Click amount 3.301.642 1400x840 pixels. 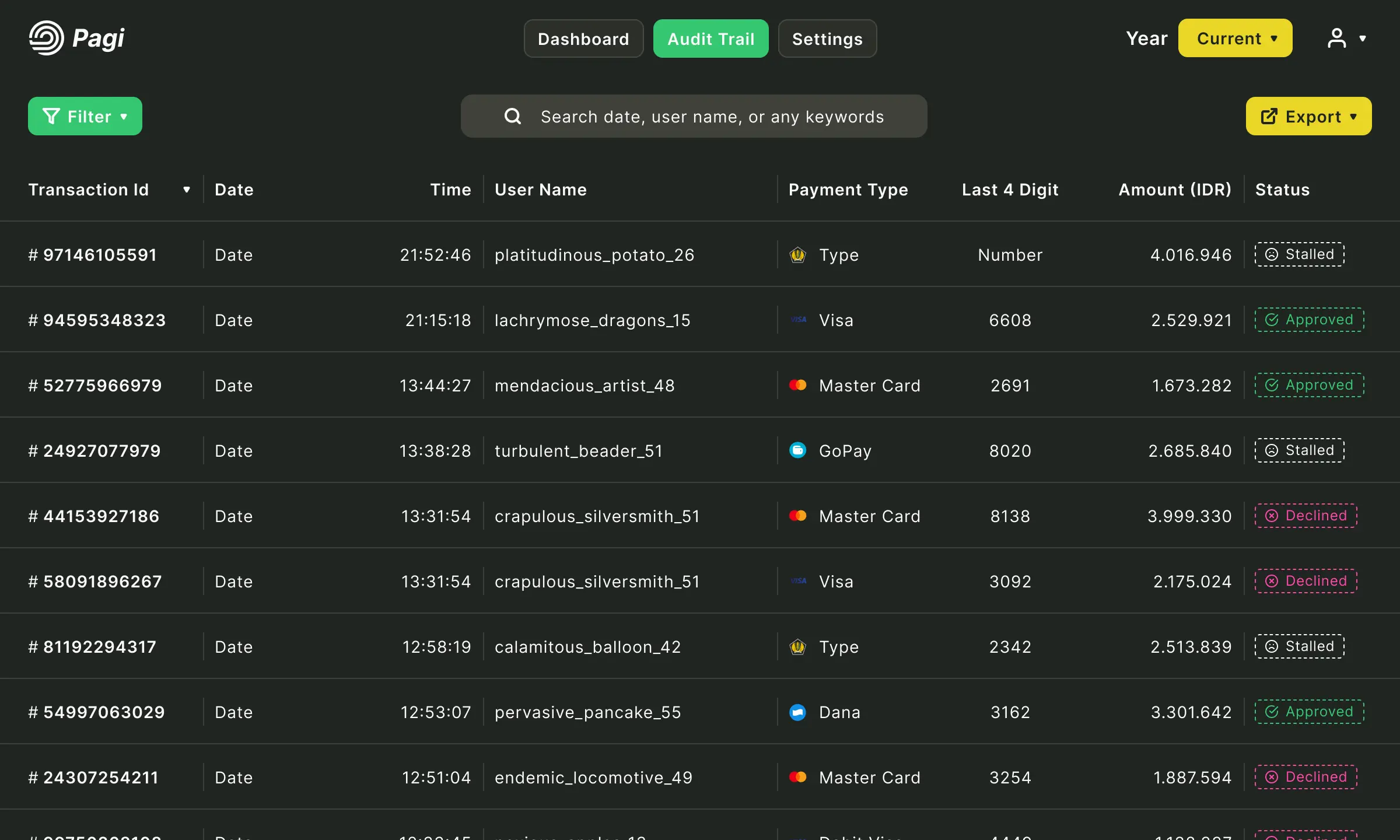point(1191,712)
